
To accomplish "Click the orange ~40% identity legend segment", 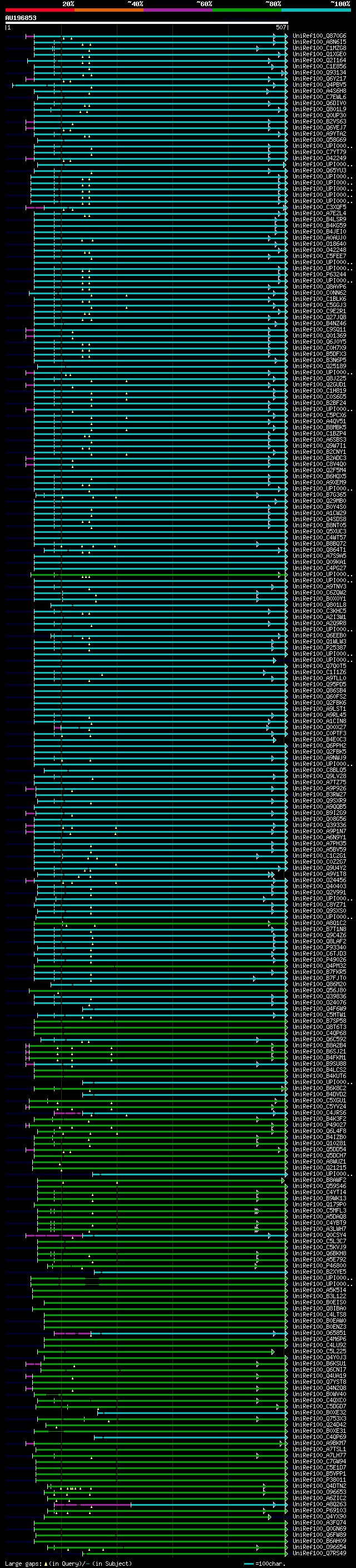I will point(109,10).
